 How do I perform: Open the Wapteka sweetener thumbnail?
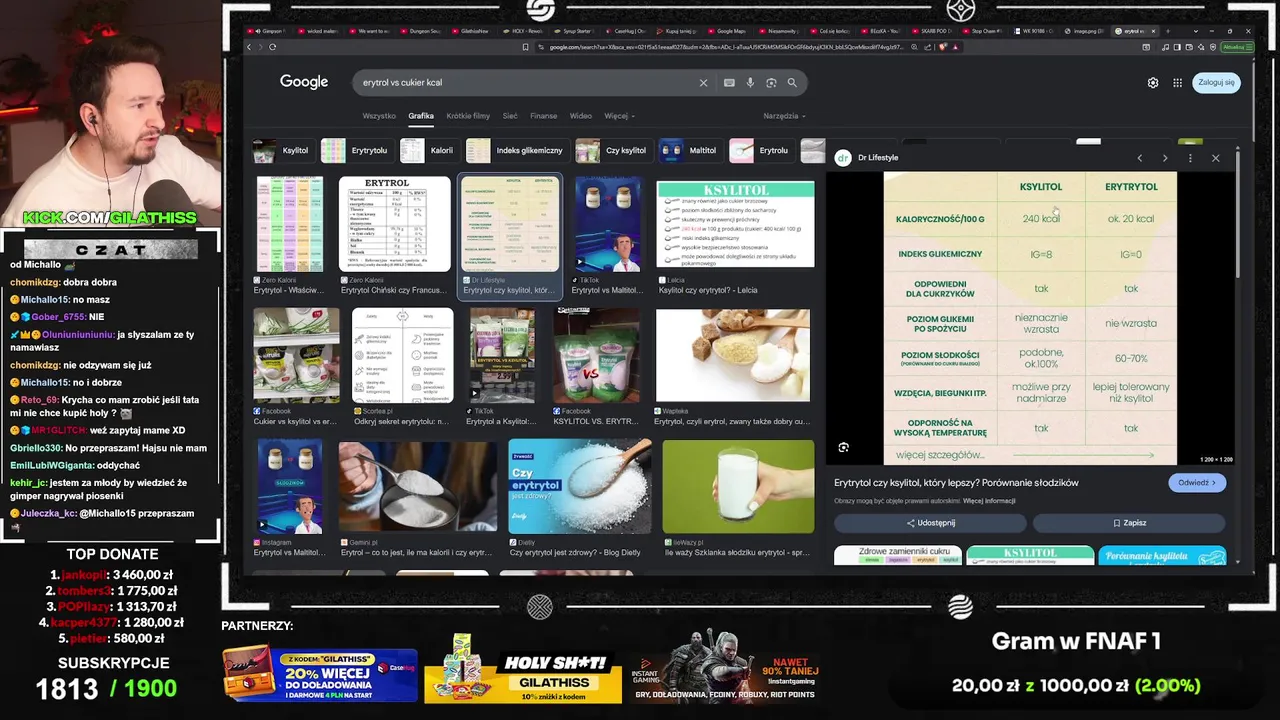733,355
